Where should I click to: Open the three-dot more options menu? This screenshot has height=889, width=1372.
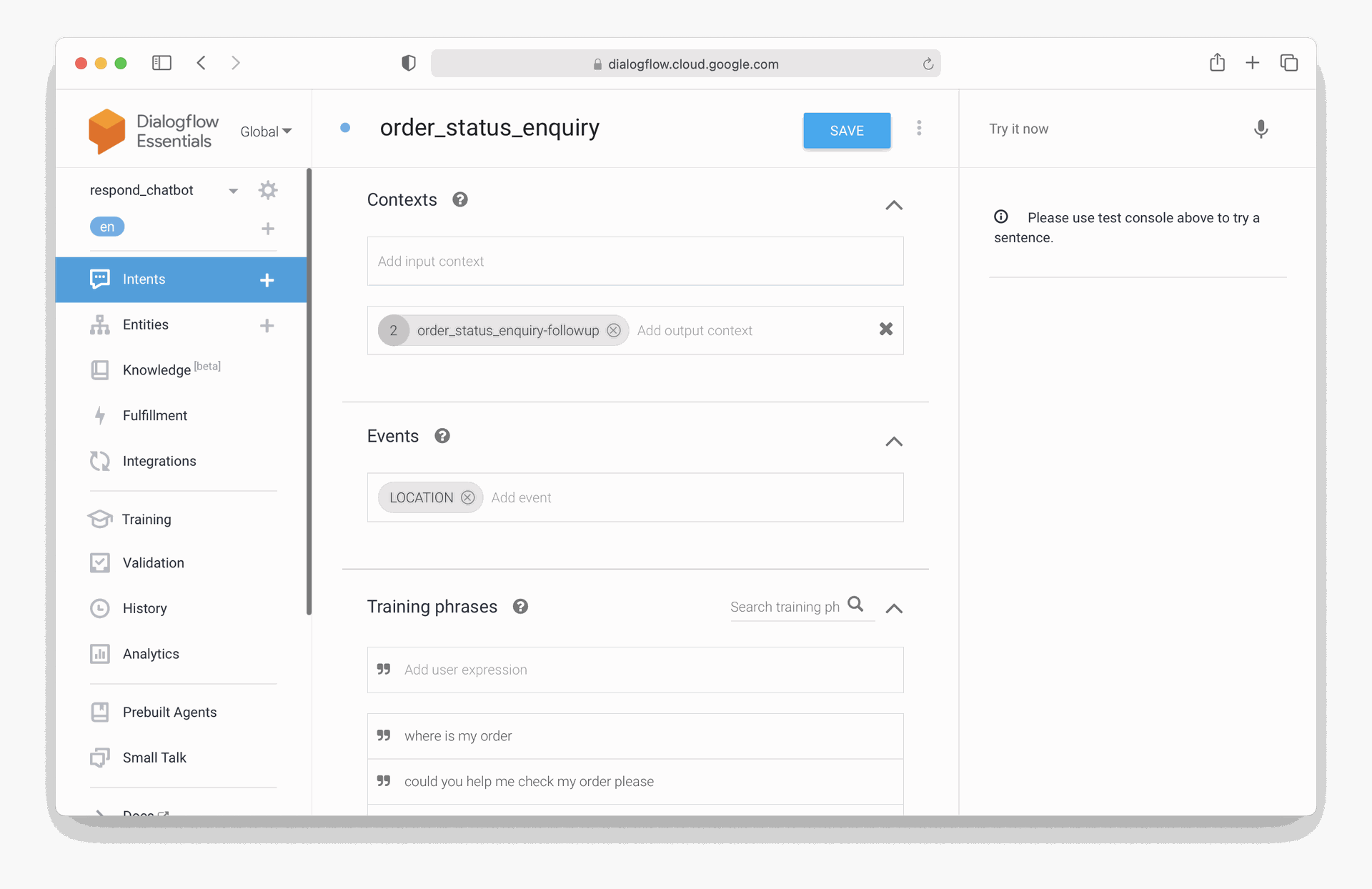point(919,129)
